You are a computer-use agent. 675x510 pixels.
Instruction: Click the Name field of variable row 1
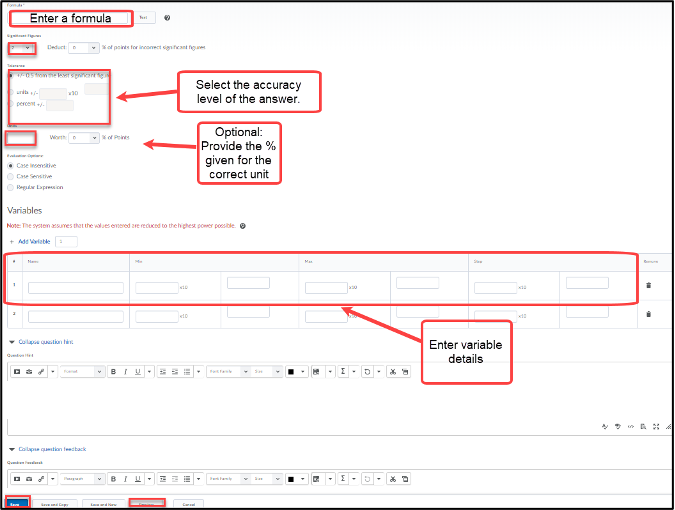pos(76,288)
